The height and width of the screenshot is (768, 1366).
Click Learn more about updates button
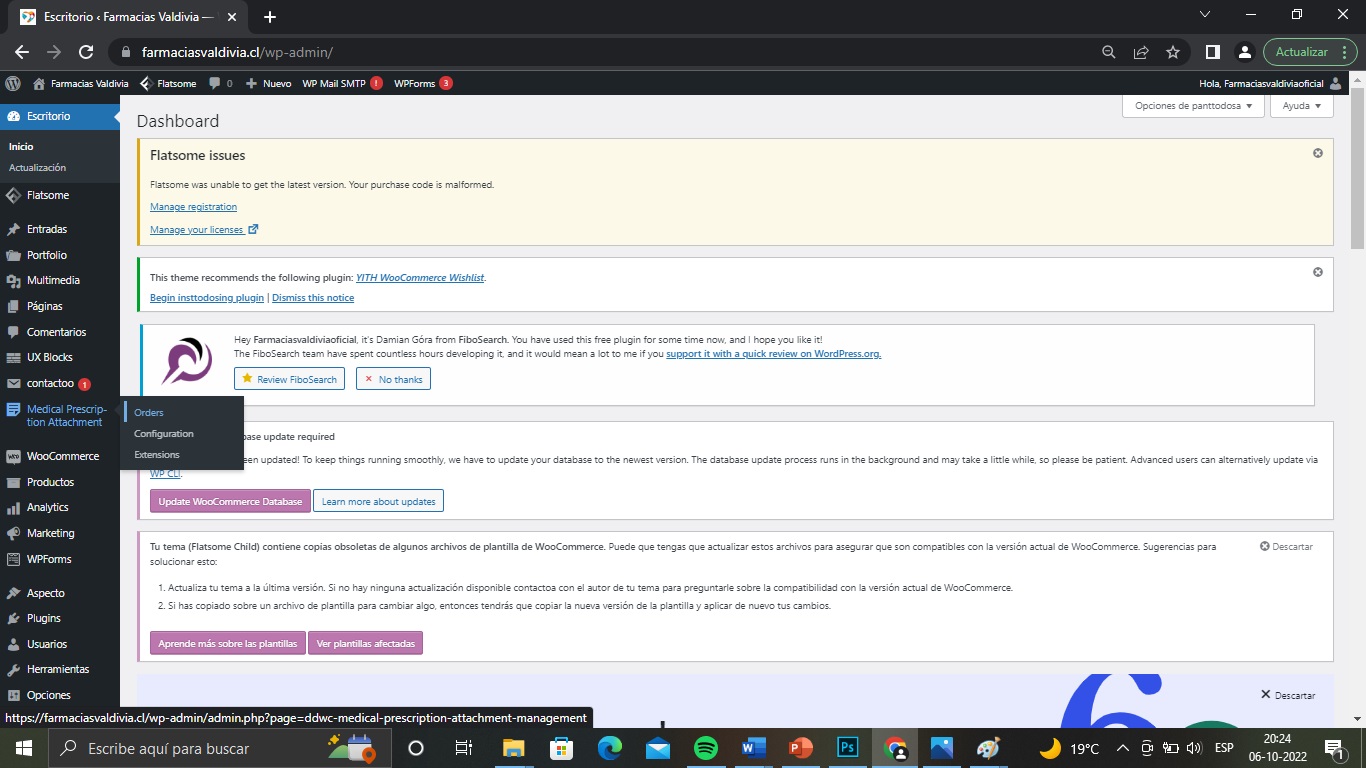tap(378, 501)
